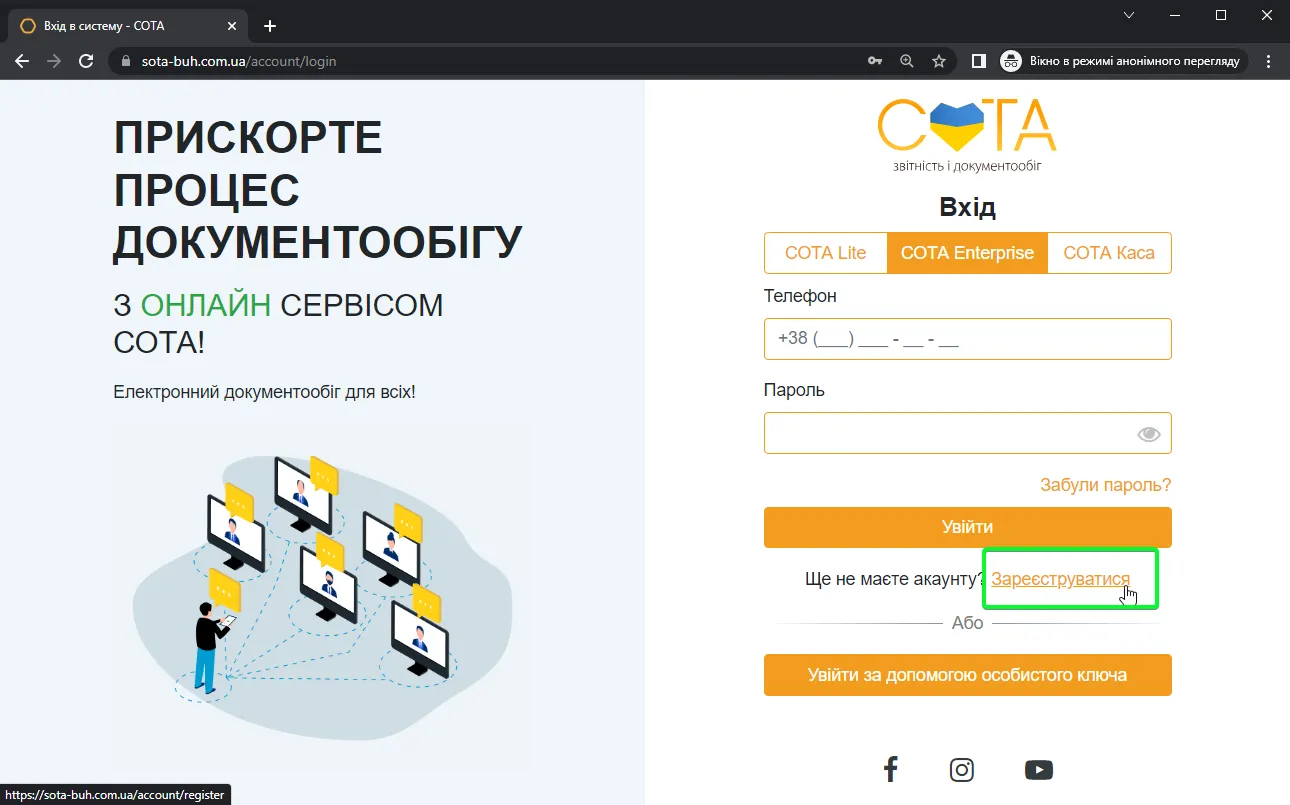Open the browser side panel icon
The height and width of the screenshot is (805, 1290).
pos(979,61)
